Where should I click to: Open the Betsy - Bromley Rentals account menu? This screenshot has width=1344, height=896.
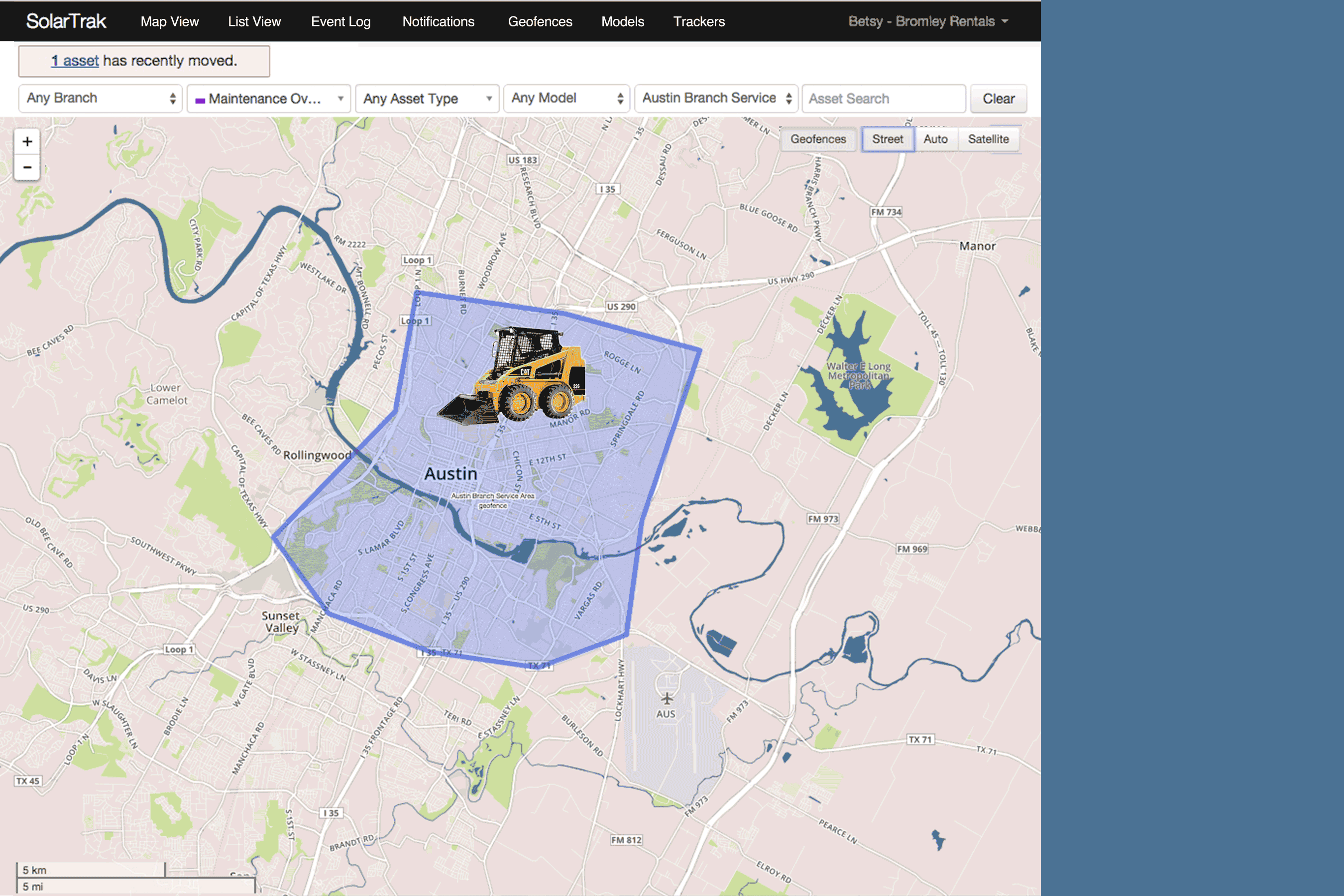[927, 22]
